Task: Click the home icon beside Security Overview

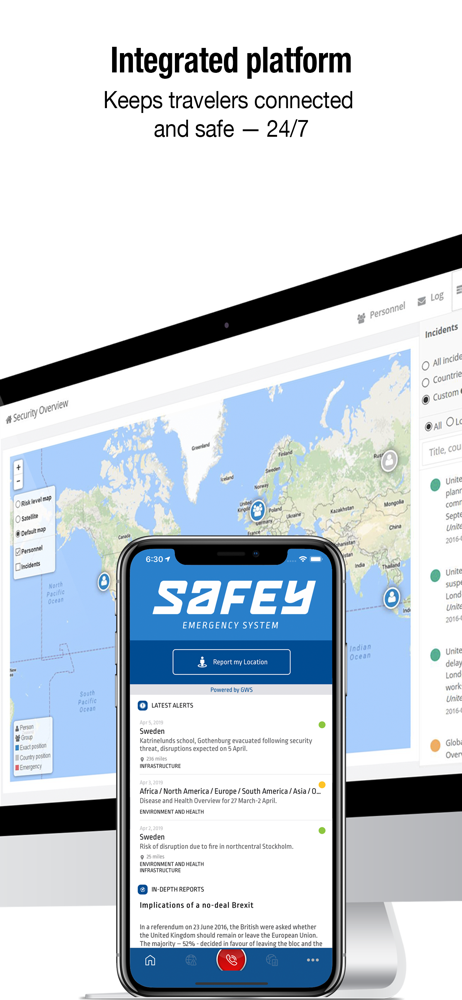Action: tap(8, 419)
